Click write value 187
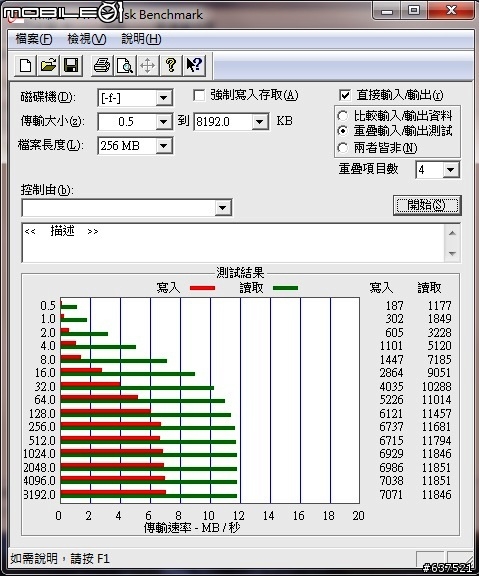Viewport: 479px width, 576px height. (395, 306)
